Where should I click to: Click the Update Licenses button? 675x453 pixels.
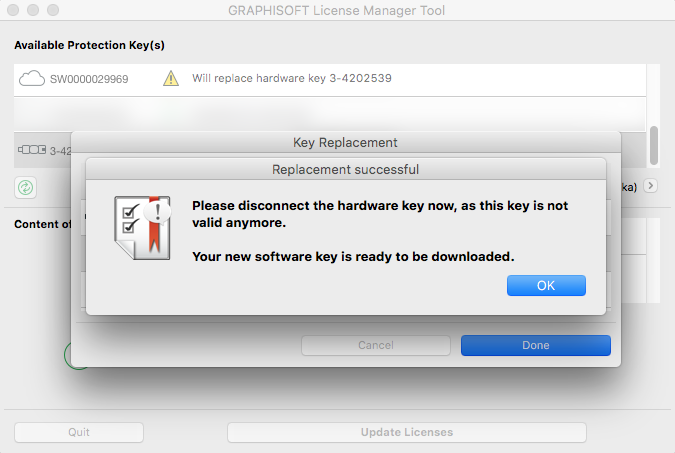tap(406, 432)
